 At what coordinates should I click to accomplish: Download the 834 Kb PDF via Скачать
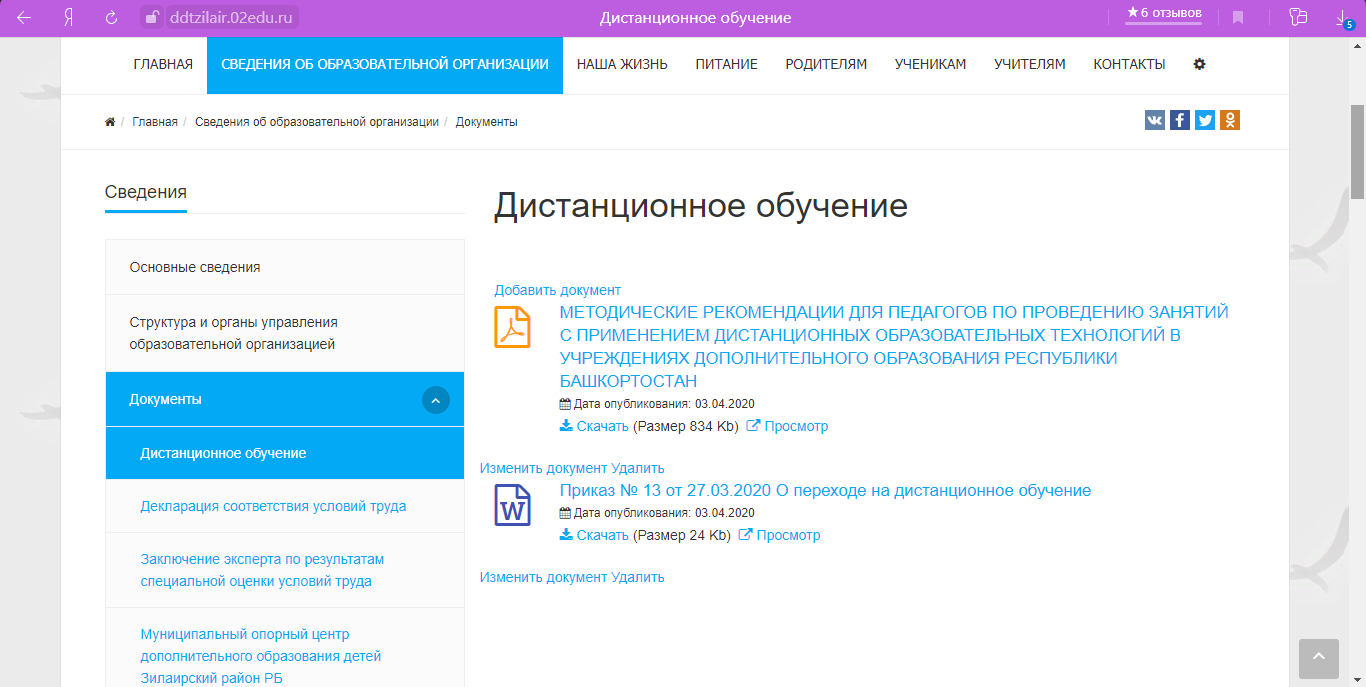click(x=602, y=426)
